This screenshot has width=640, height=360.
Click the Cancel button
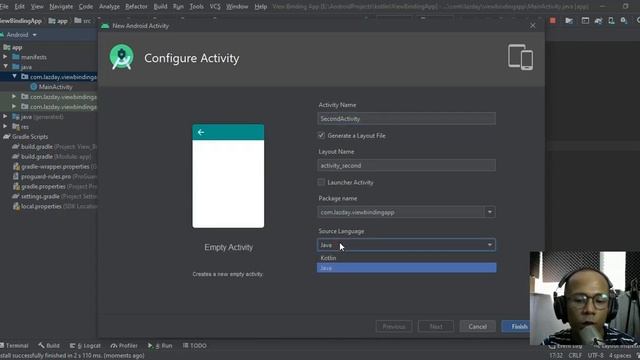point(478,327)
